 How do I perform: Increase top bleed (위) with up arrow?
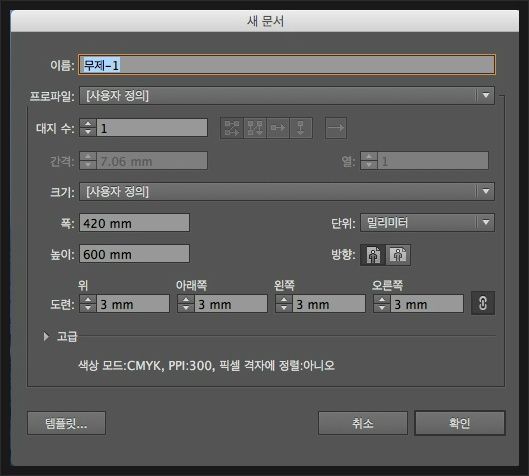click(x=88, y=299)
